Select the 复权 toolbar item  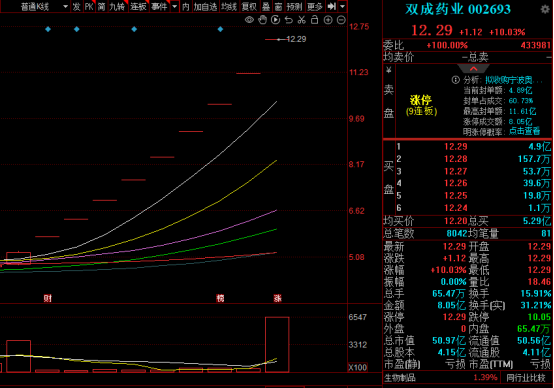tap(249, 6)
